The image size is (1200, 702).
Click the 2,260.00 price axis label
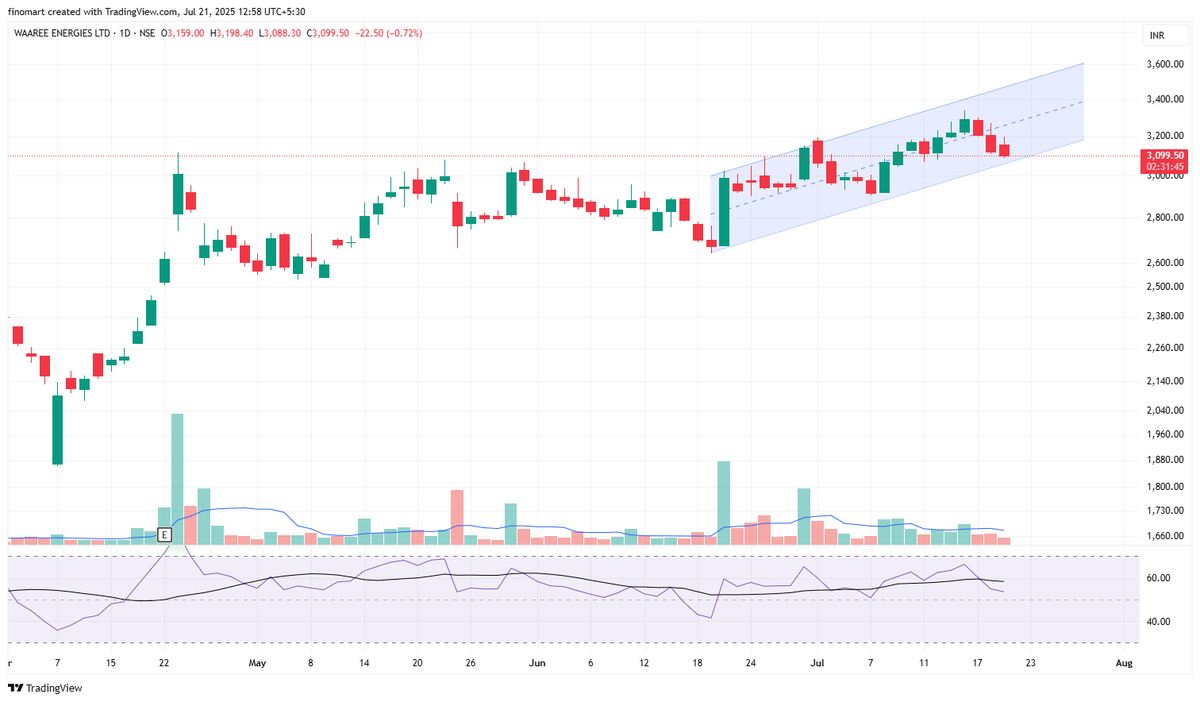click(x=1166, y=349)
